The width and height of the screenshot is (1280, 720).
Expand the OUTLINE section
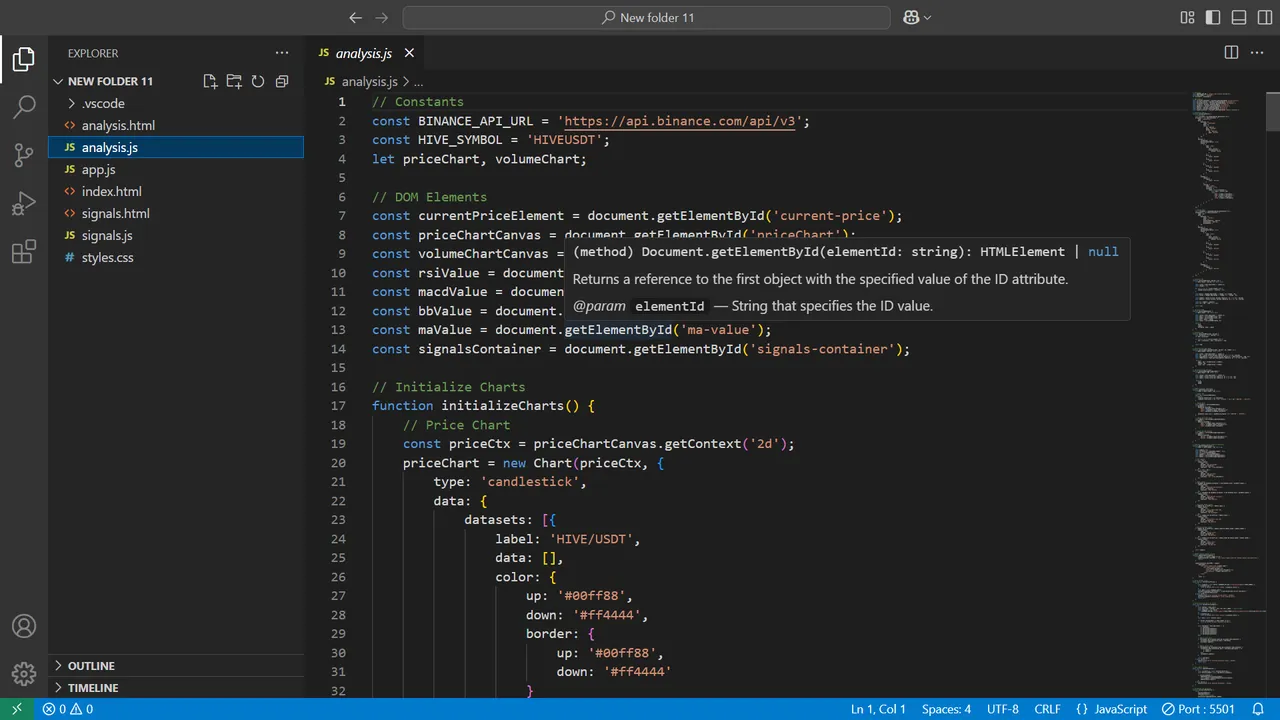point(91,666)
